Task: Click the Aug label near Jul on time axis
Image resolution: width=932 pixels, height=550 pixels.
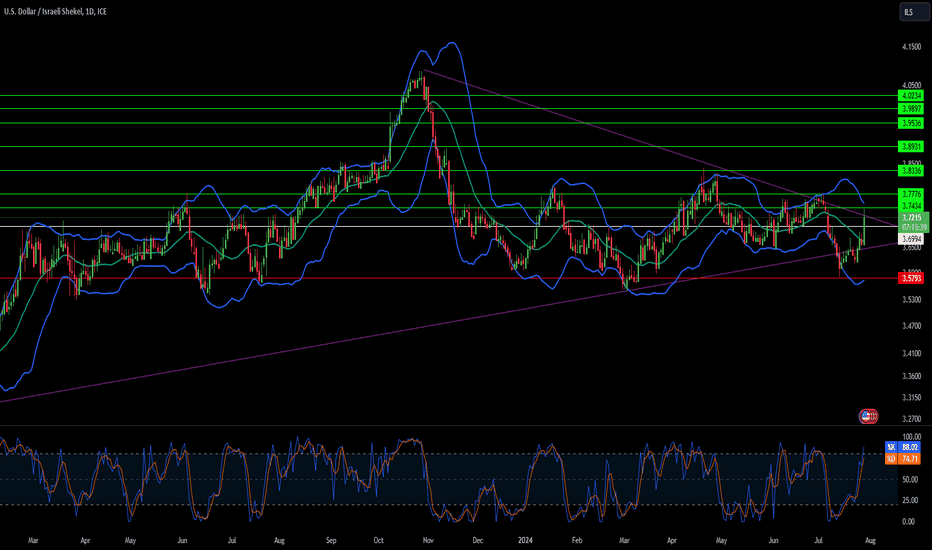Action: [870, 540]
